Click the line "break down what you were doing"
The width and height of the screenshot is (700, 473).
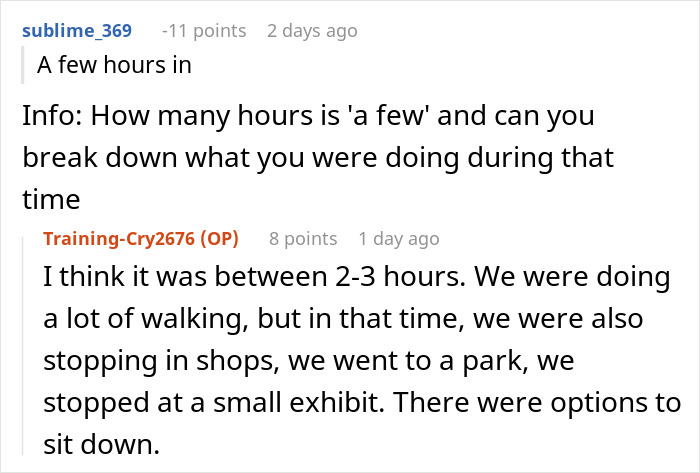pos(317,158)
